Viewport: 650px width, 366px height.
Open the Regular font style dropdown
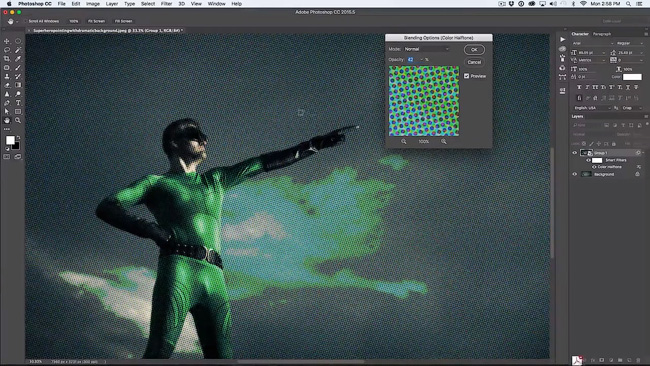coord(629,43)
